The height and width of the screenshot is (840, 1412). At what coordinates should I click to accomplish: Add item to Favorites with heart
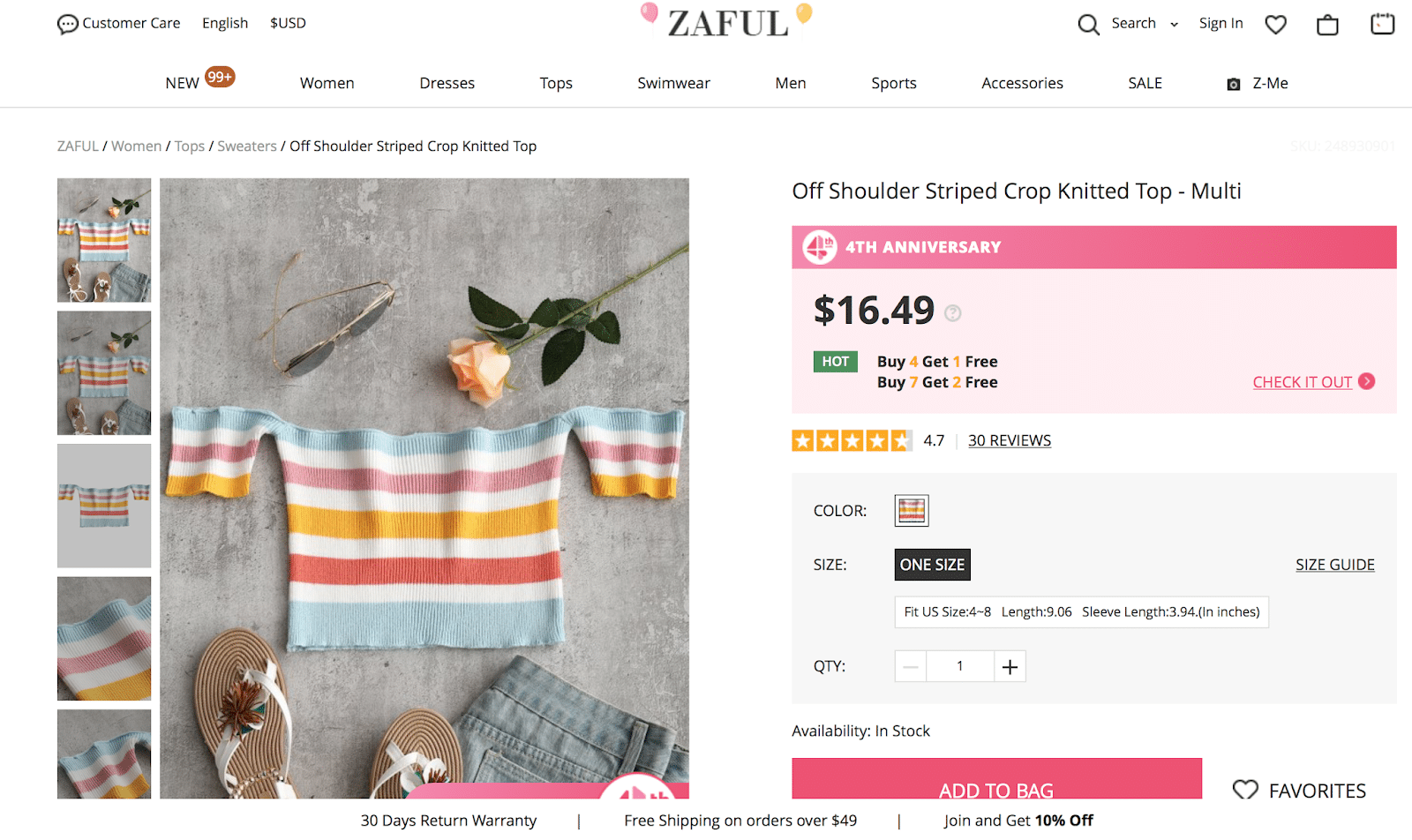(1245, 789)
